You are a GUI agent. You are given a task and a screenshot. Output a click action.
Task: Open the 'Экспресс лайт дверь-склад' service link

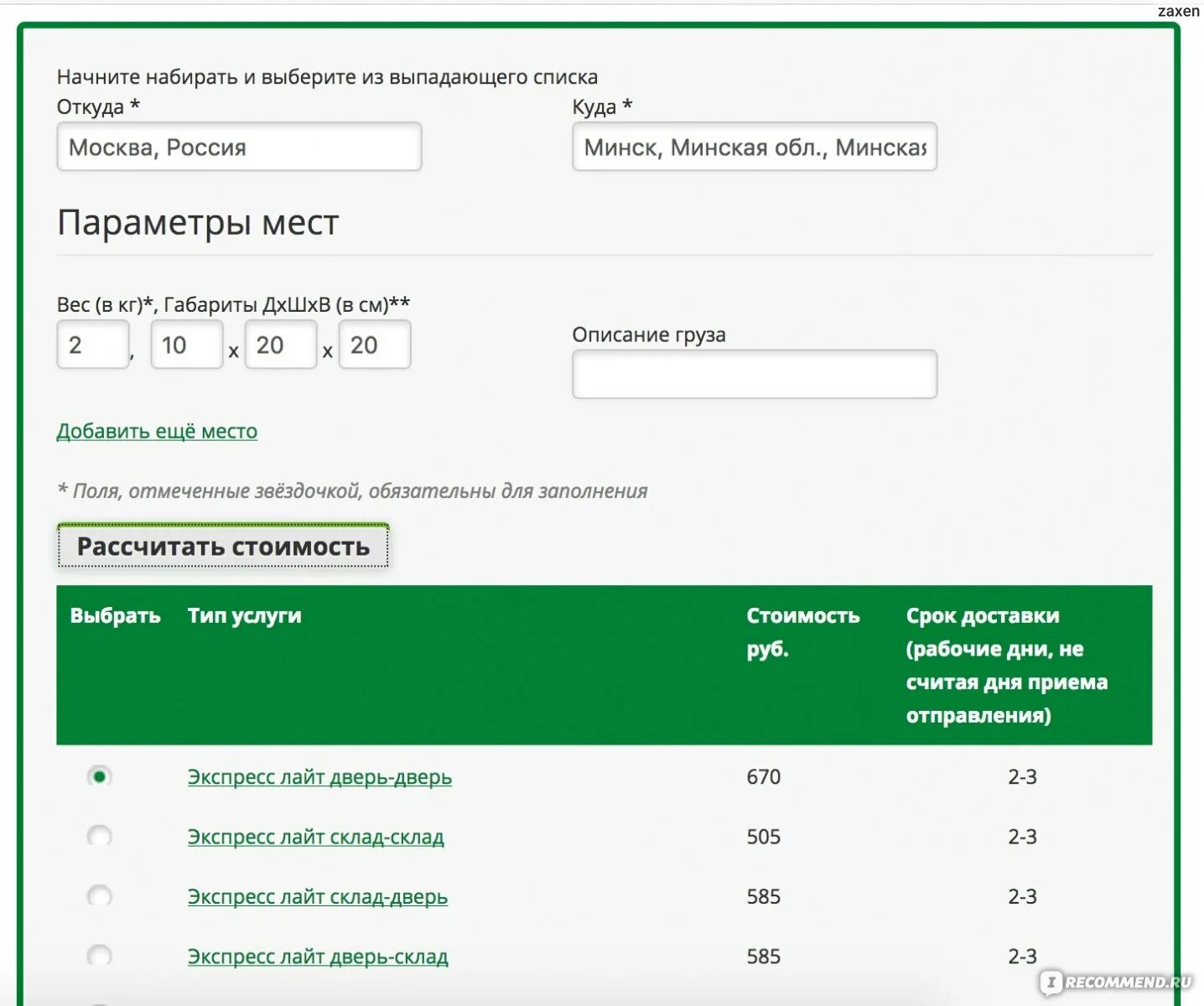(x=318, y=957)
